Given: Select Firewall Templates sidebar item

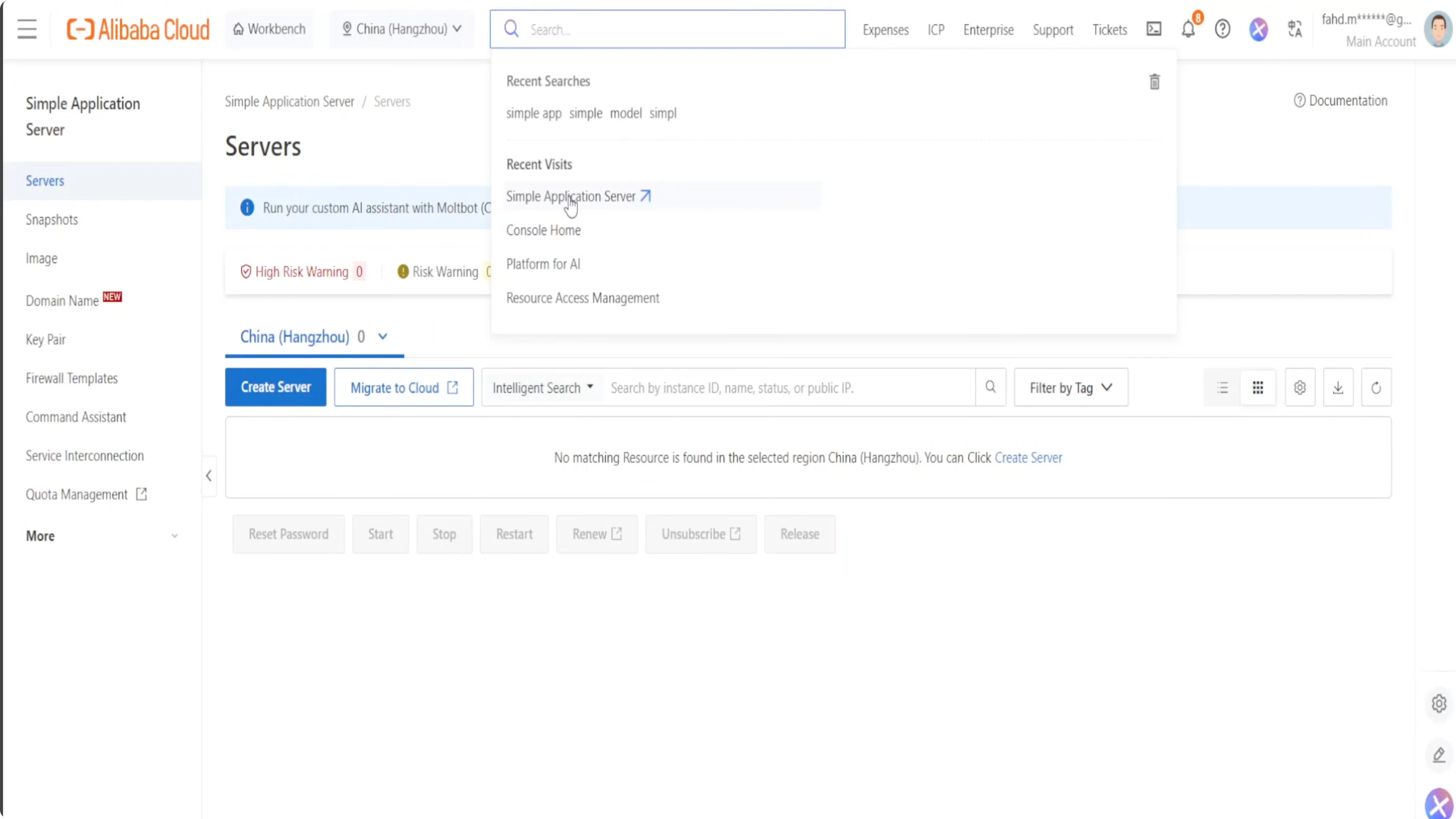Looking at the screenshot, I should coord(71,378).
